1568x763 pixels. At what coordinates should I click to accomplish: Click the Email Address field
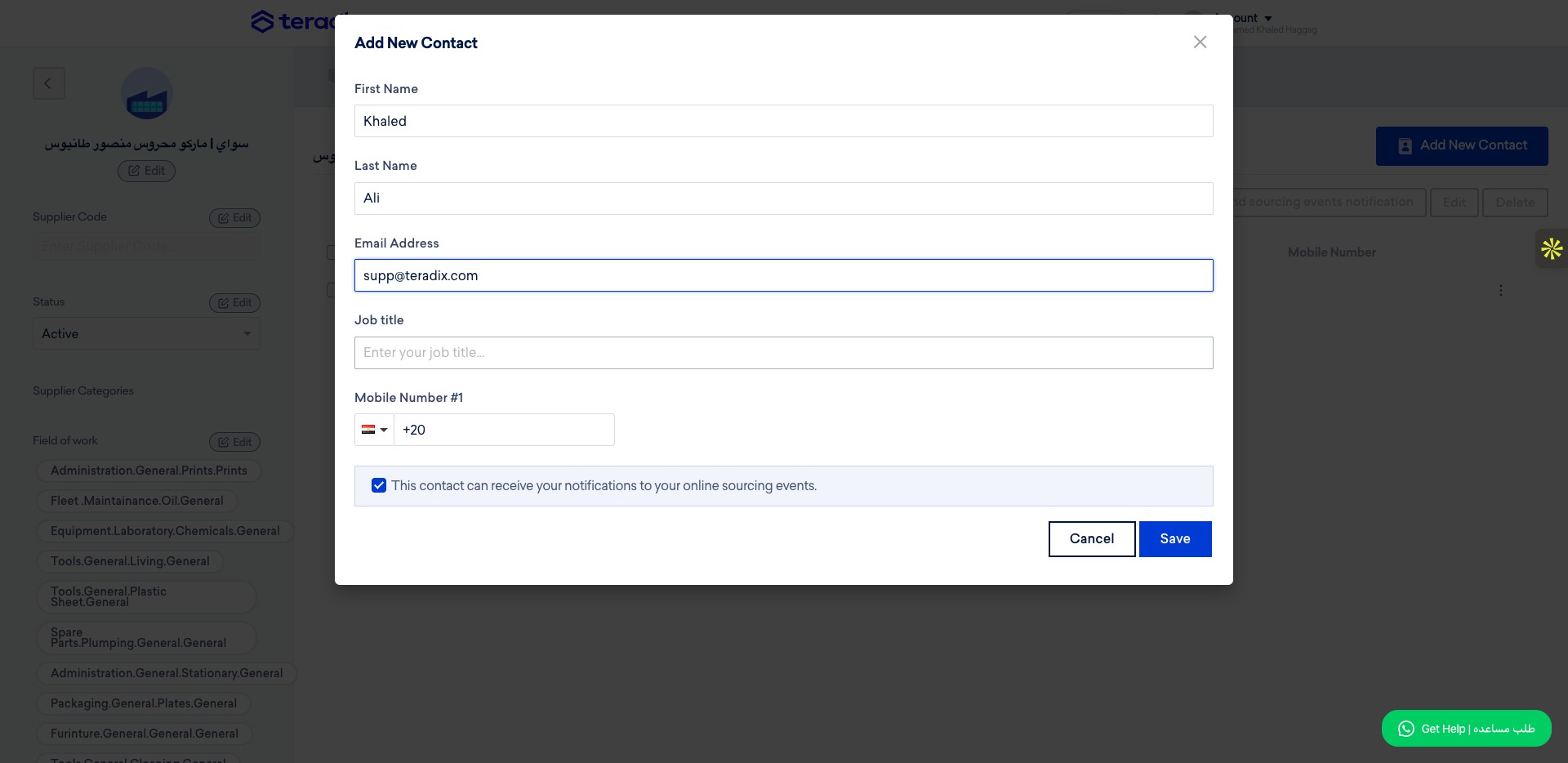pyautogui.click(x=783, y=275)
